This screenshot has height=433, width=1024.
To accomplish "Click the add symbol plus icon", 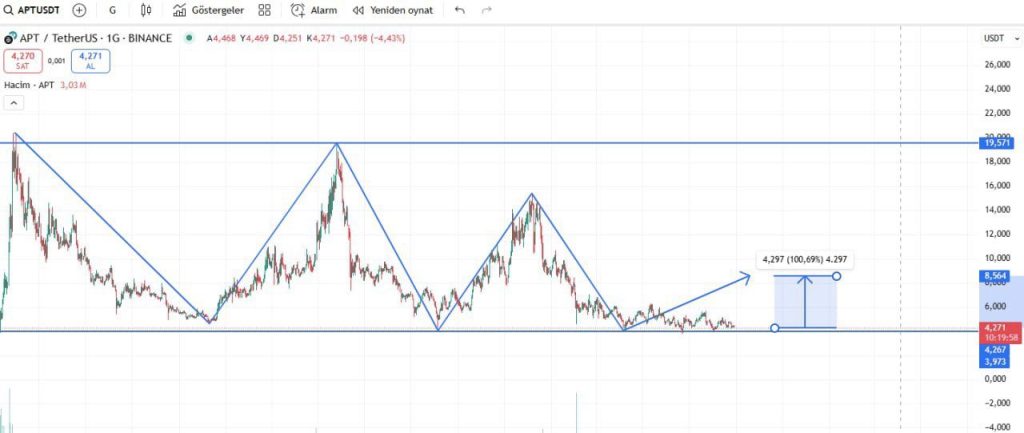I will pyautogui.click(x=79, y=10).
